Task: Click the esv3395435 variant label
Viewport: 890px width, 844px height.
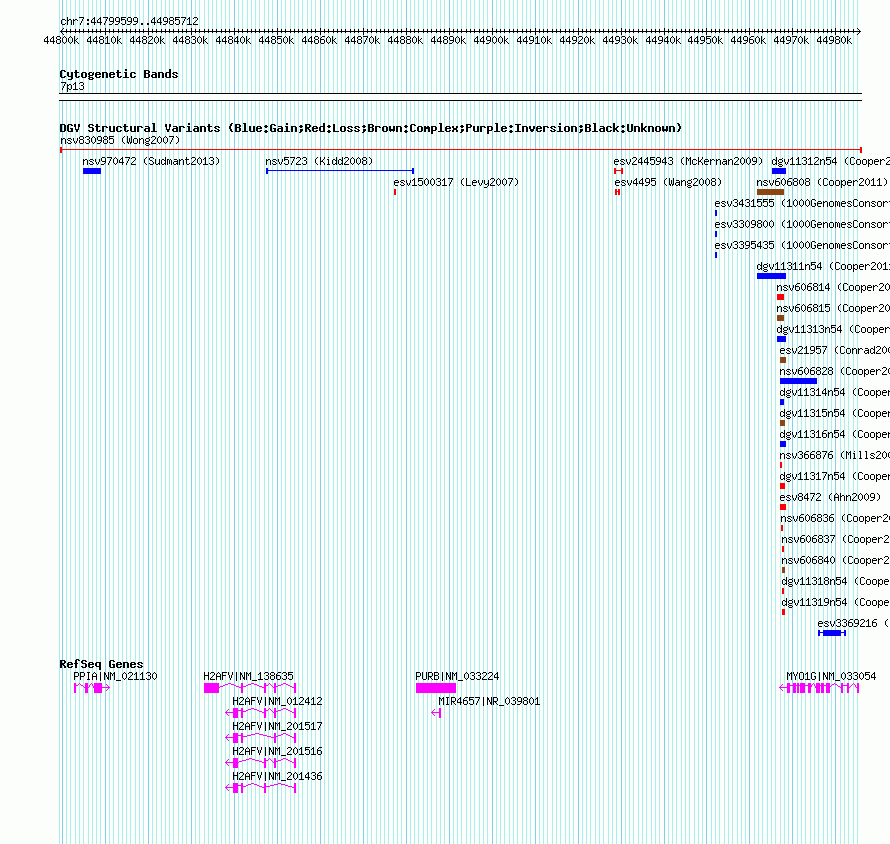Action: [802, 245]
